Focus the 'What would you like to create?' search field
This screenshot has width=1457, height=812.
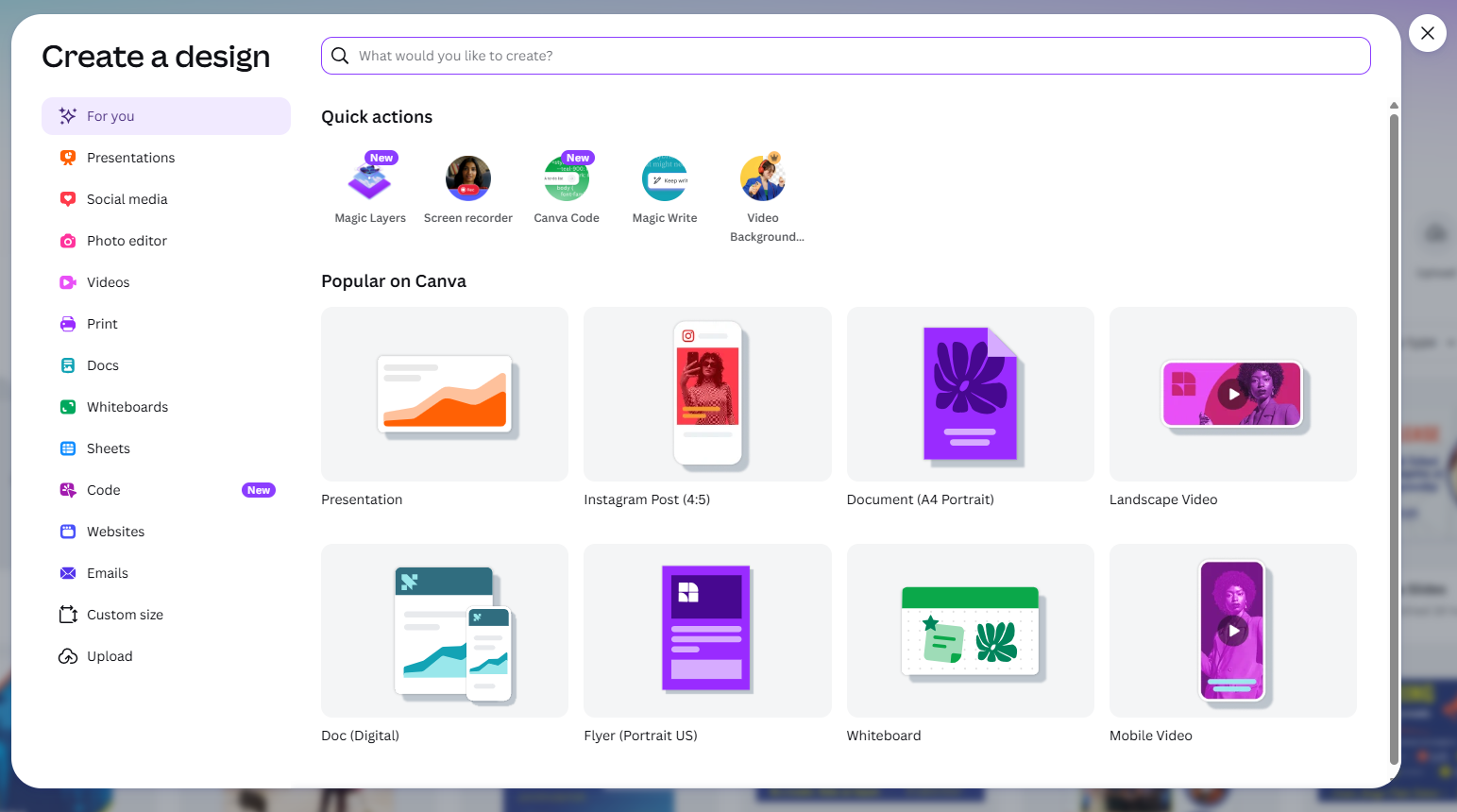(x=846, y=56)
